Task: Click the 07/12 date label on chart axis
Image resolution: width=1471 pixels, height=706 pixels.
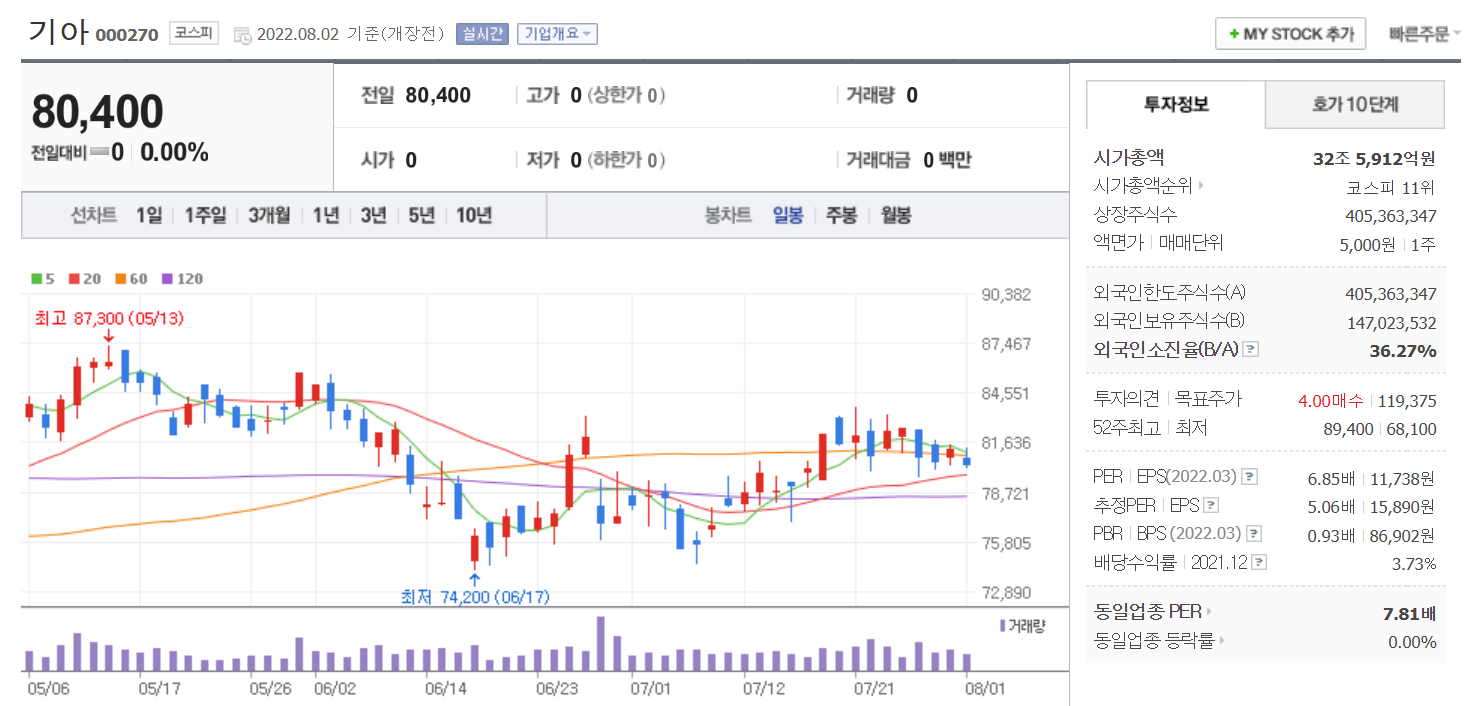Action: (762, 689)
